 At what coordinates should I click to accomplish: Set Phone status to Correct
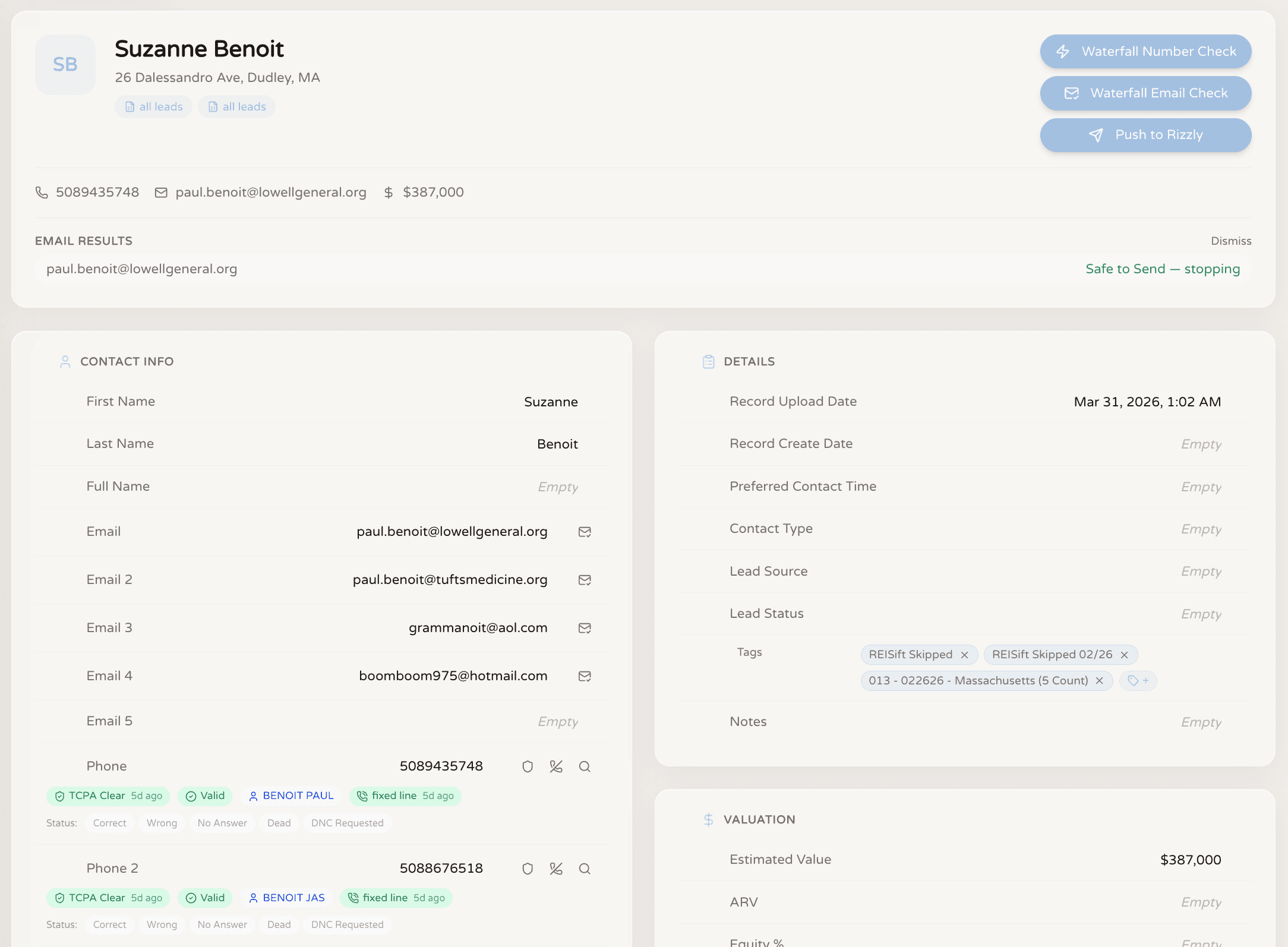109,823
